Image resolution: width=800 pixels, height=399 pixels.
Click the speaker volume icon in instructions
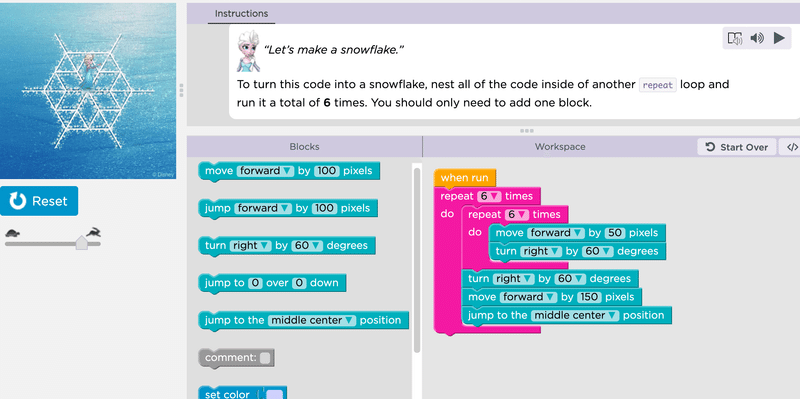pyautogui.click(x=757, y=38)
